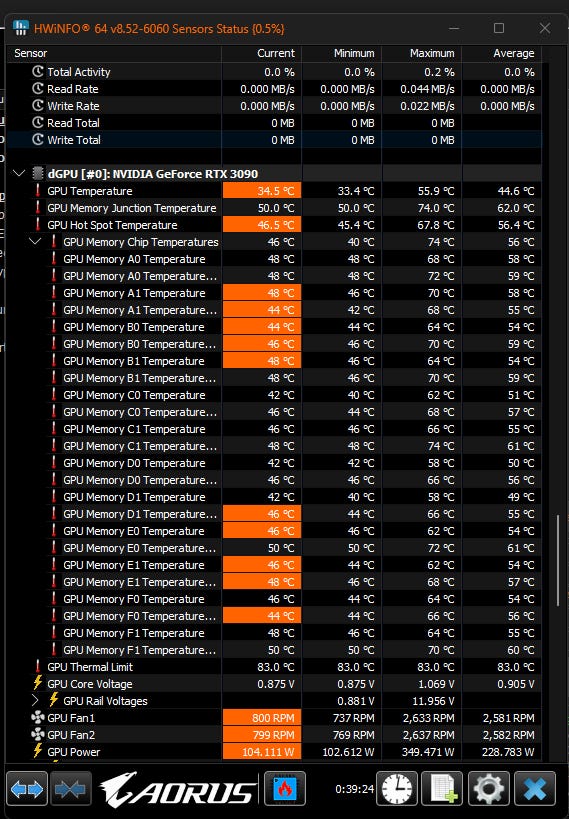This screenshot has height=819, width=569.
Task: Select the Write Total row
Action: [x=274, y=140]
